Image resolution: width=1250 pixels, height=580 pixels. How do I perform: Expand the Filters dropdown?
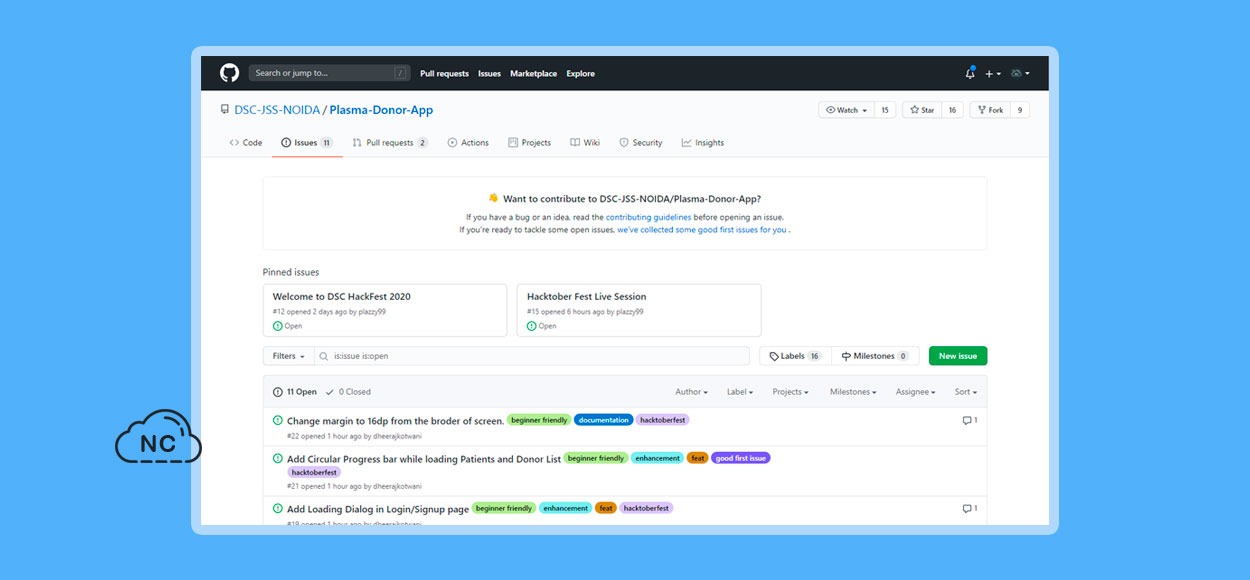click(288, 356)
